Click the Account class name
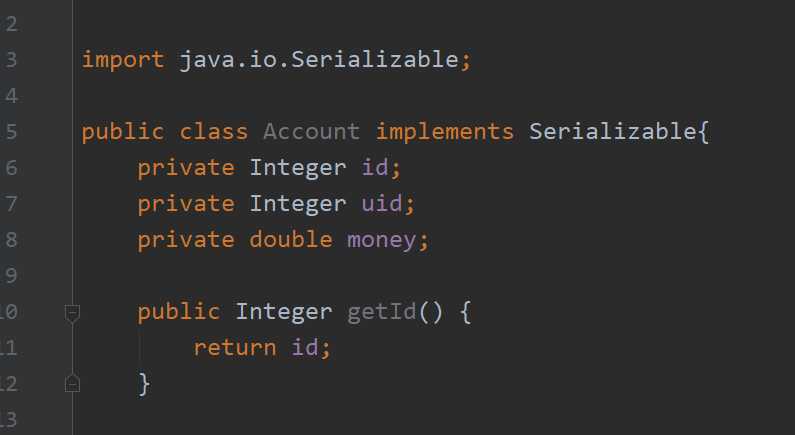The image size is (795, 435). point(311,132)
